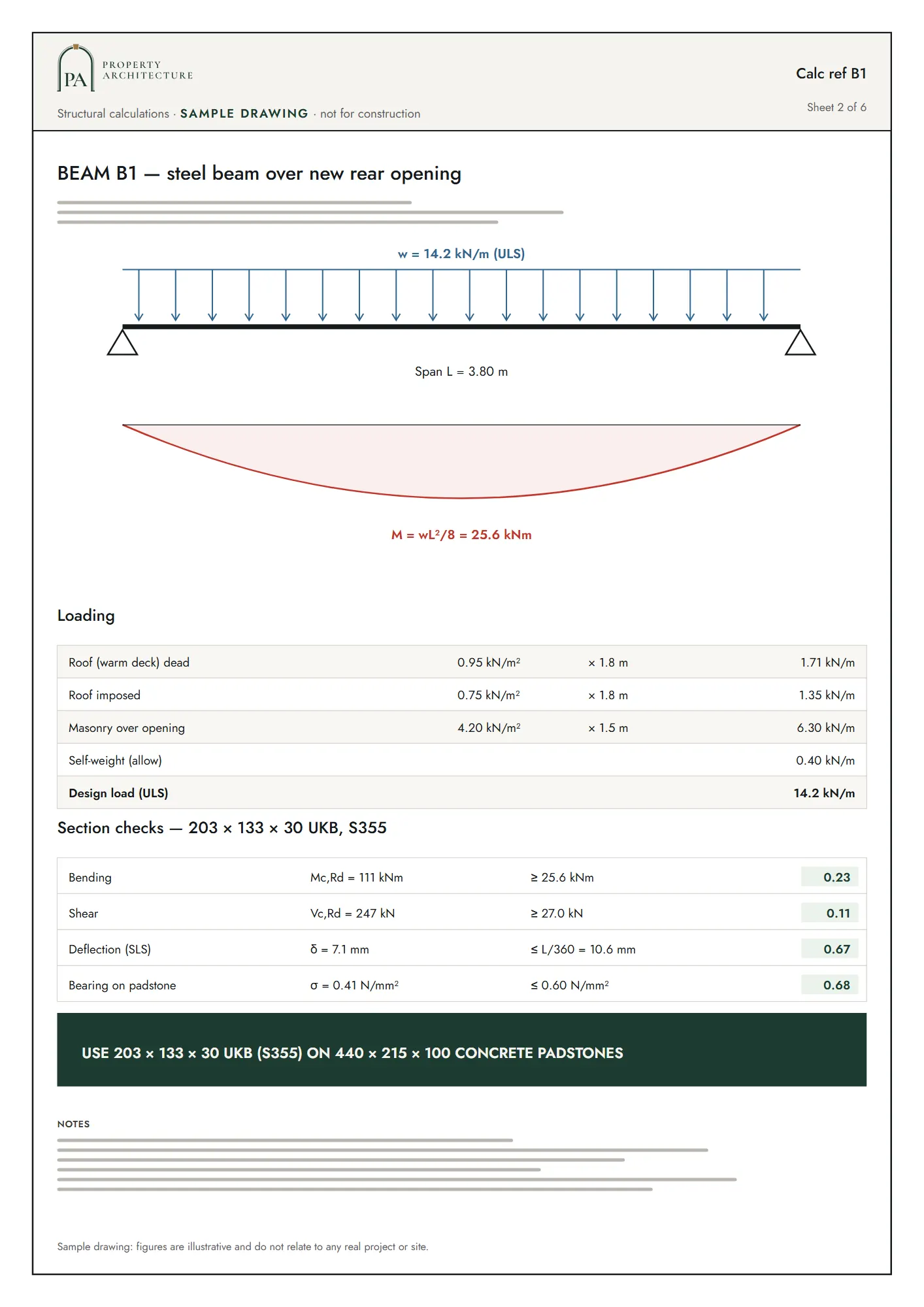
Task: Select the 'Span L = 3.80 m' label
Action: click(461, 372)
